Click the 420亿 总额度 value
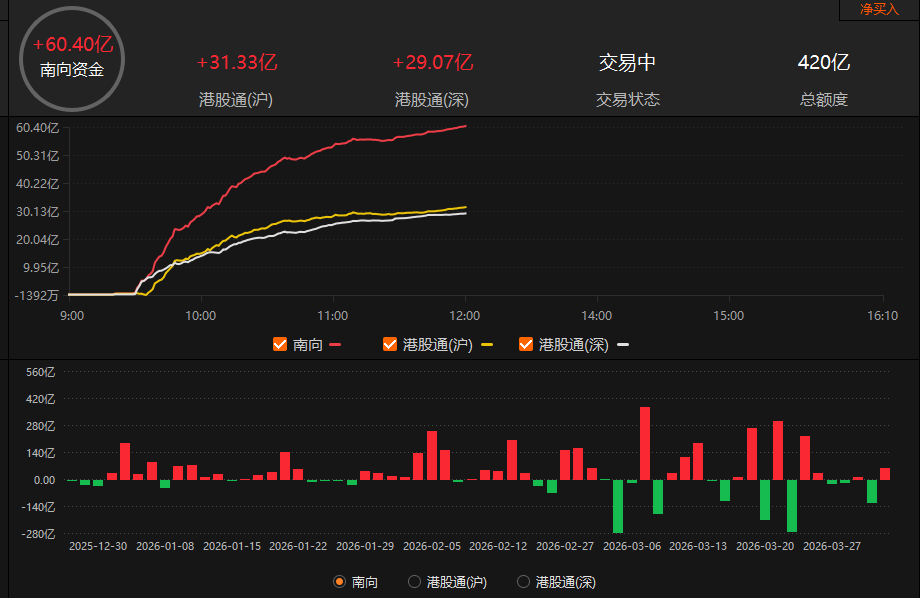The height and width of the screenshot is (598, 920). click(x=823, y=62)
